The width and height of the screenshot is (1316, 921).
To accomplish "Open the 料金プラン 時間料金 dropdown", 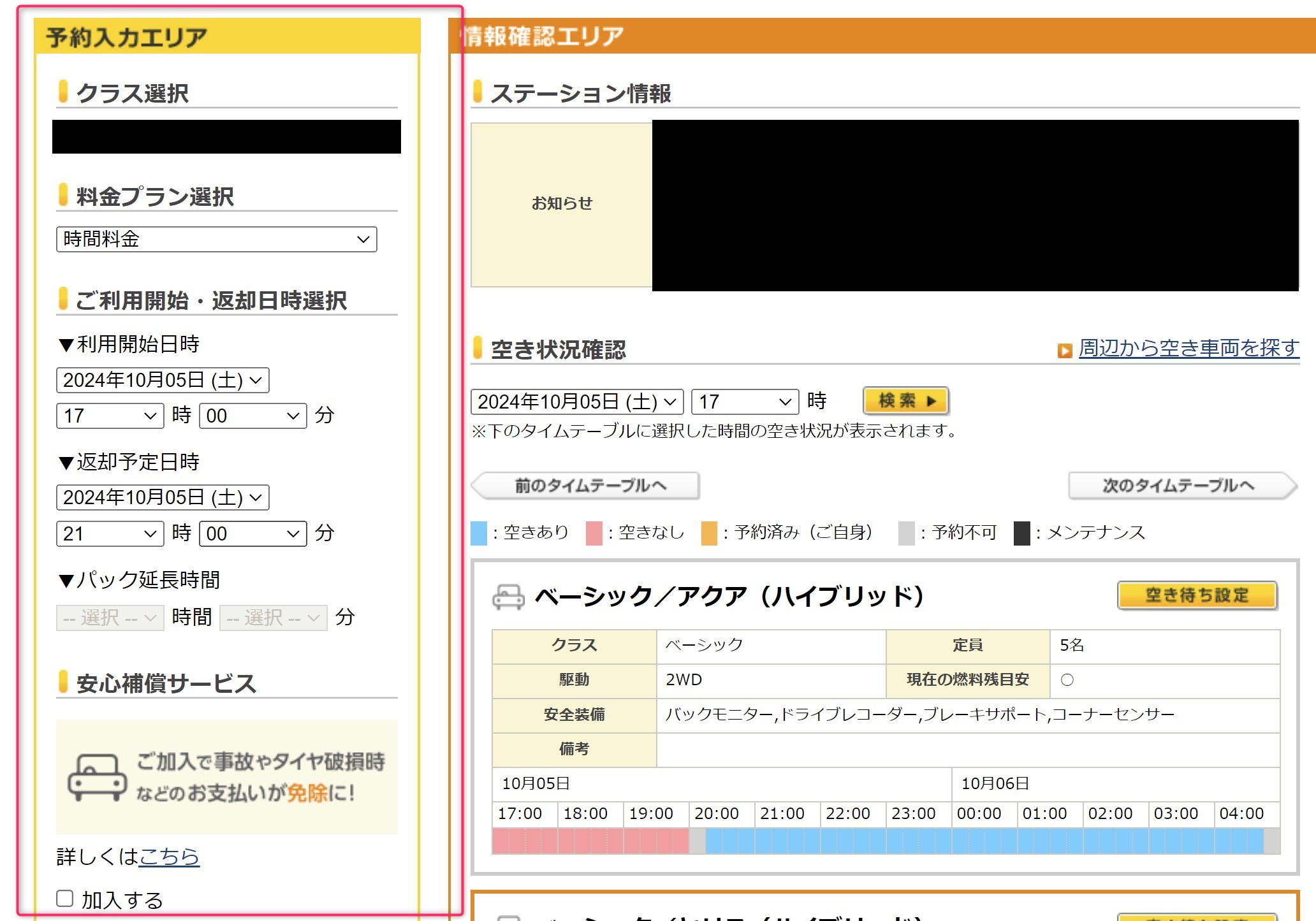I will [x=216, y=239].
